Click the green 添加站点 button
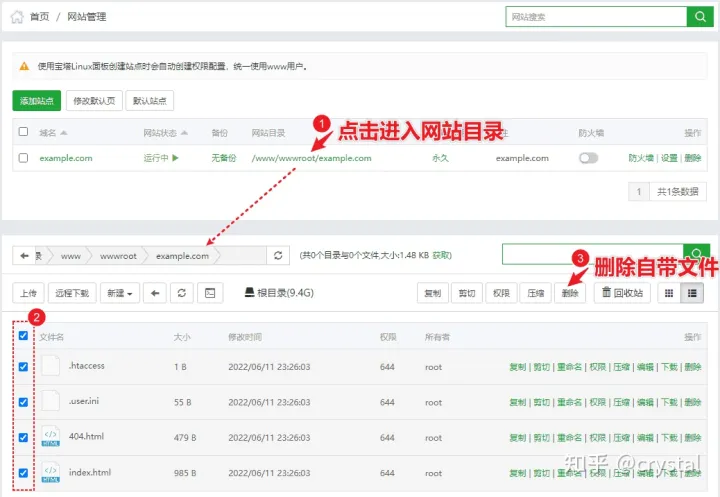The width and height of the screenshot is (720, 497). (37, 101)
